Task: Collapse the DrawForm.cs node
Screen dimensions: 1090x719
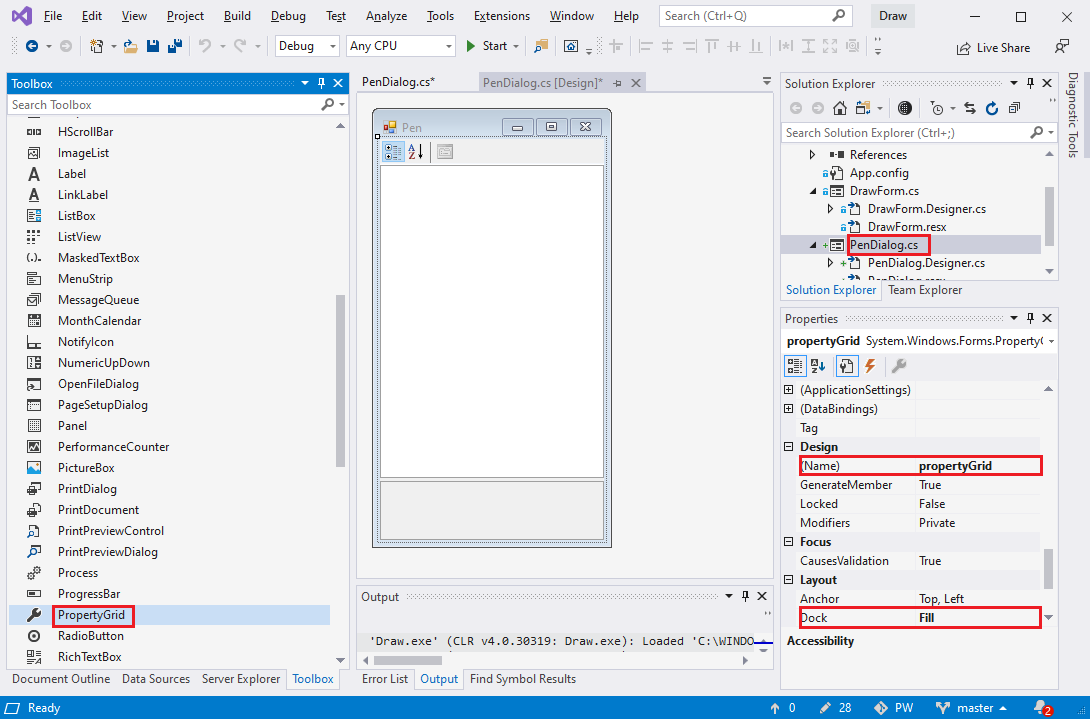Action: [813, 191]
